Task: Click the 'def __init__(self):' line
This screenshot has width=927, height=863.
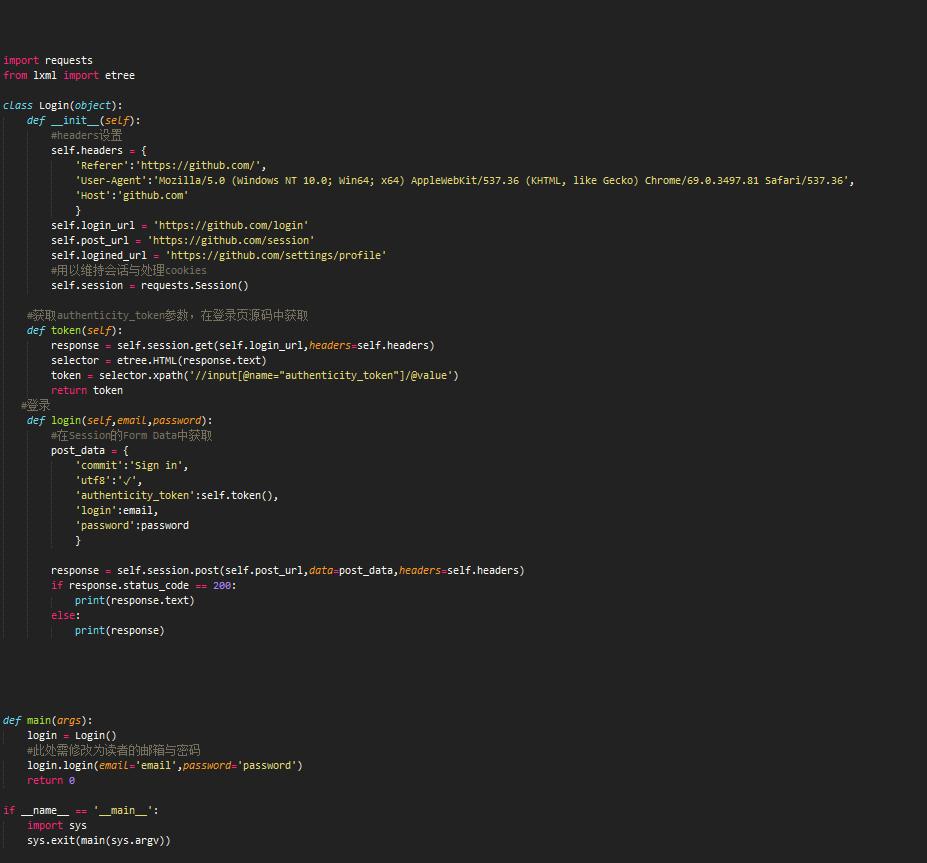Action: [x=83, y=120]
